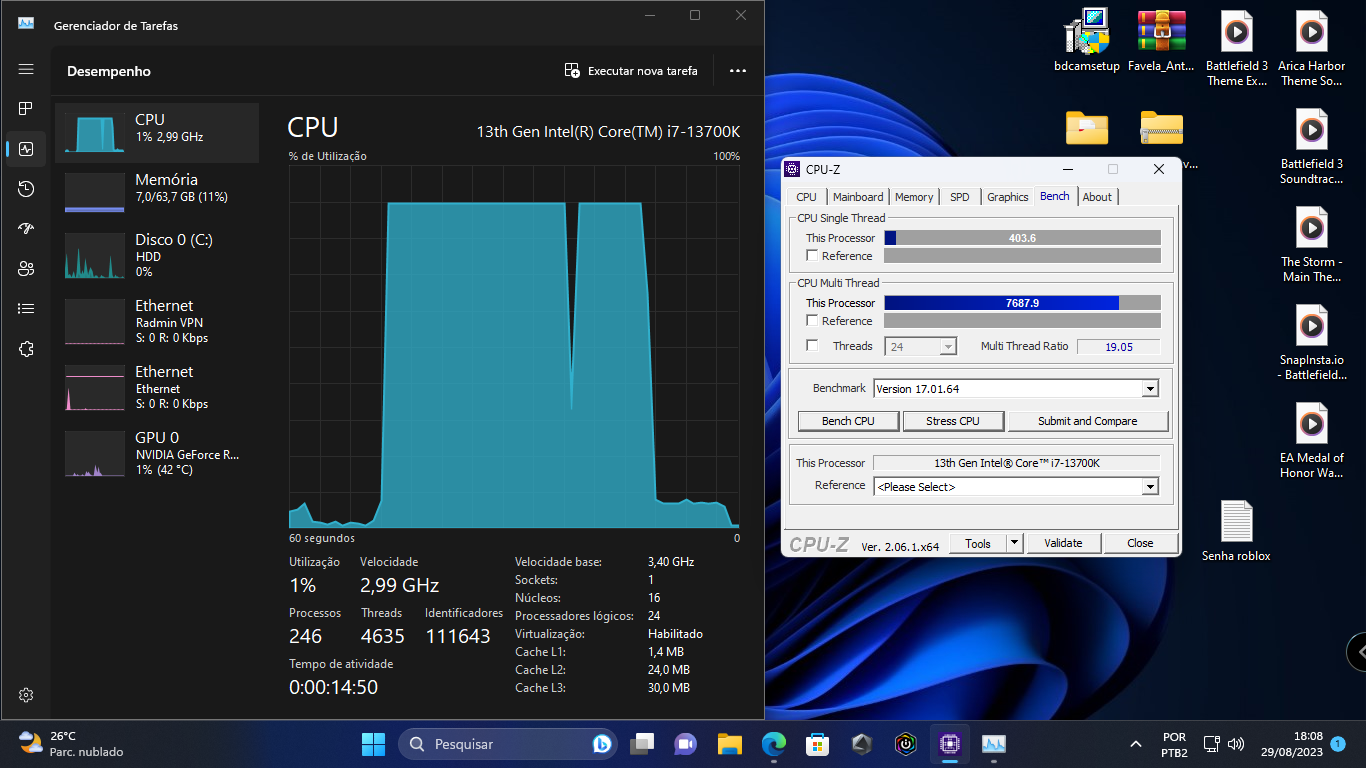
Task: Click CPU Multi Thread score bar 7687.9
Action: pos(1022,302)
